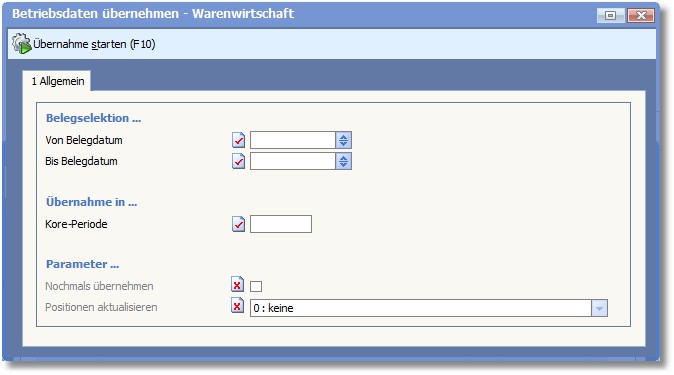Screen dimensions: 674x375
Task: Click the Parameter section heading
Action: (x=83, y=264)
